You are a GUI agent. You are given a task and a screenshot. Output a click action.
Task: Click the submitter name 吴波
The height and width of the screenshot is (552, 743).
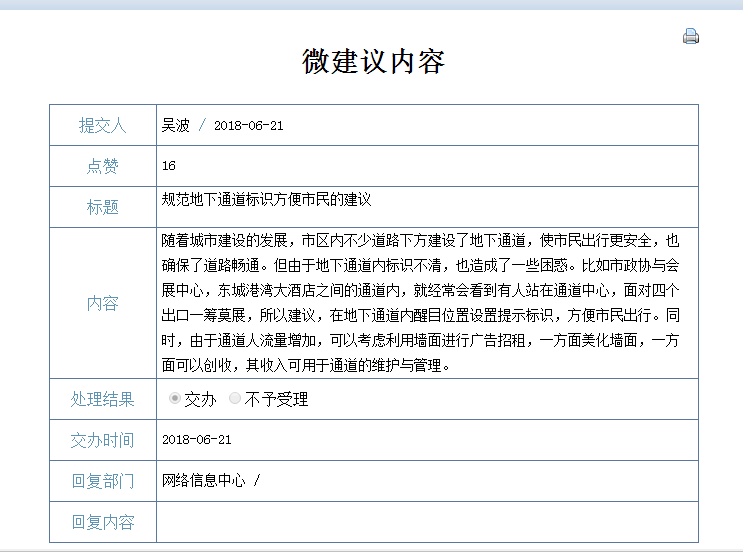pyautogui.click(x=175, y=125)
